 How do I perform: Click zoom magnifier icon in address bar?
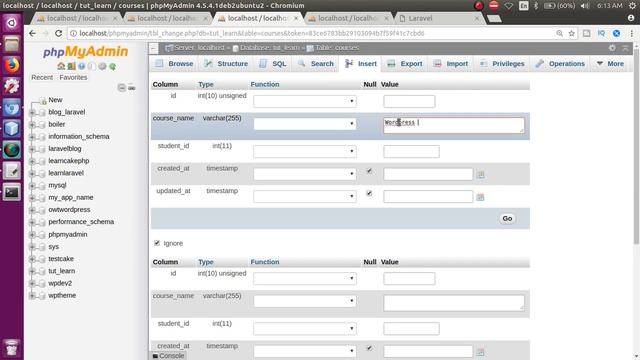click(559, 33)
